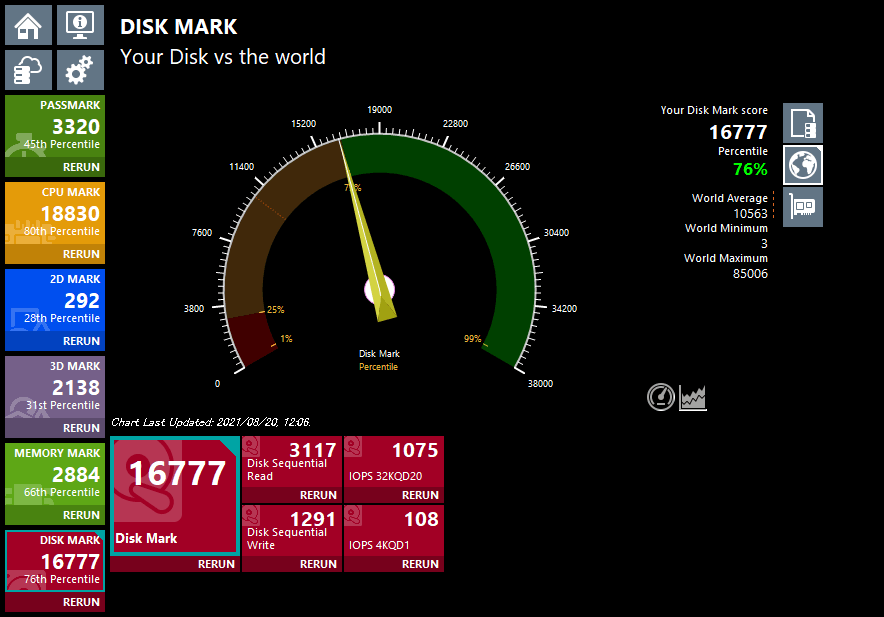Click the World Minimum 3 value
The image size is (884, 617).
pyautogui.click(x=764, y=244)
